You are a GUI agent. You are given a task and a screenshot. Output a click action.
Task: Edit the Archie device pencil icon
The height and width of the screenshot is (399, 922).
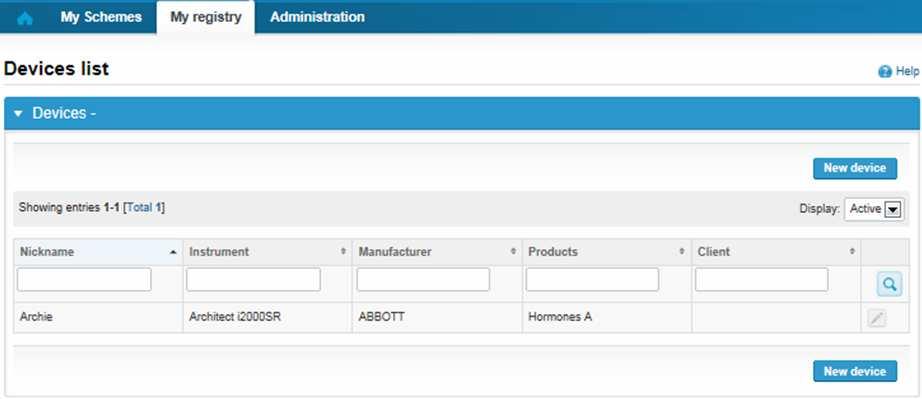tap(876, 318)
